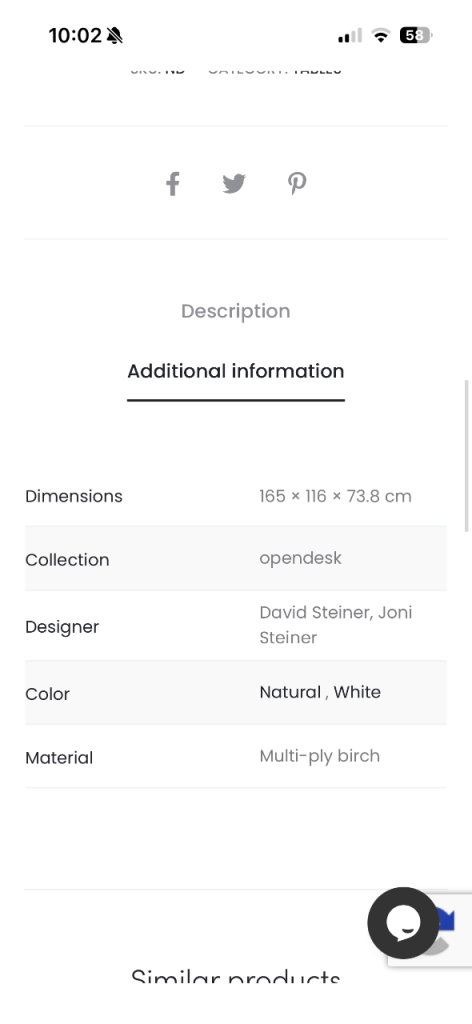Open the Natural color link

click(290, 692)
